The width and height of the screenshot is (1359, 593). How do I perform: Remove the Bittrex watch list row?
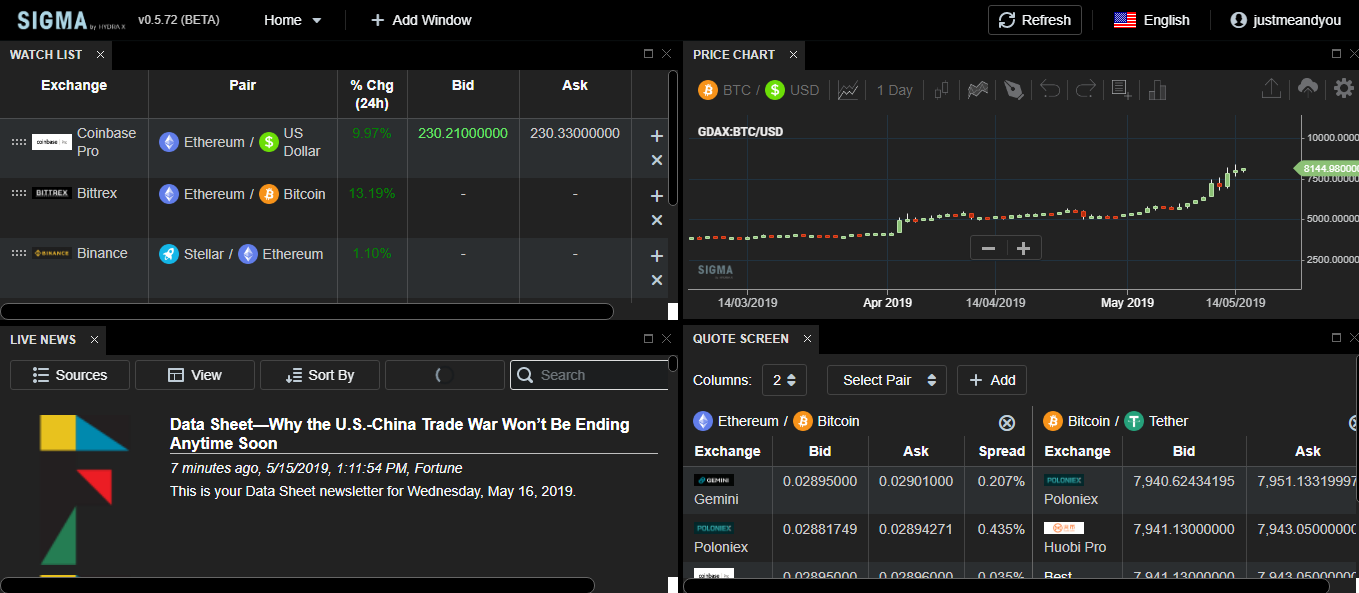coord(657,220)
